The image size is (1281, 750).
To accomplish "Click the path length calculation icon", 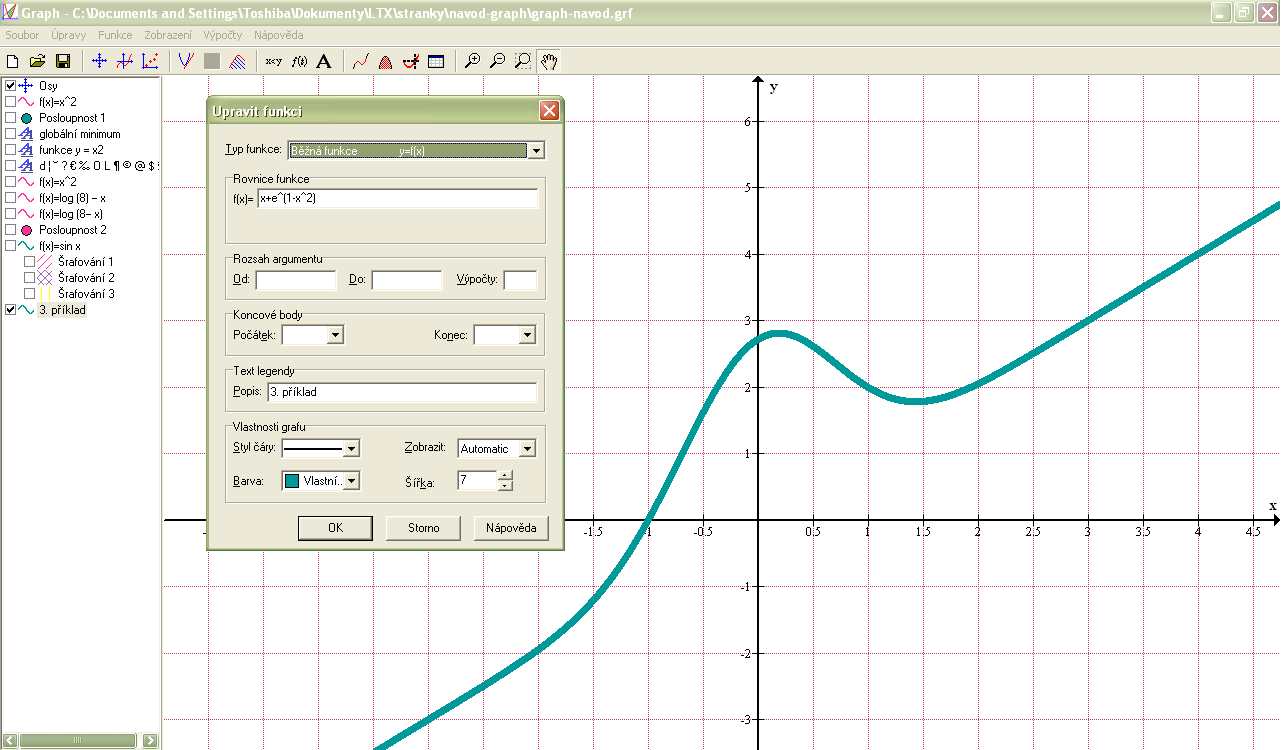I will tap(410, 61).
